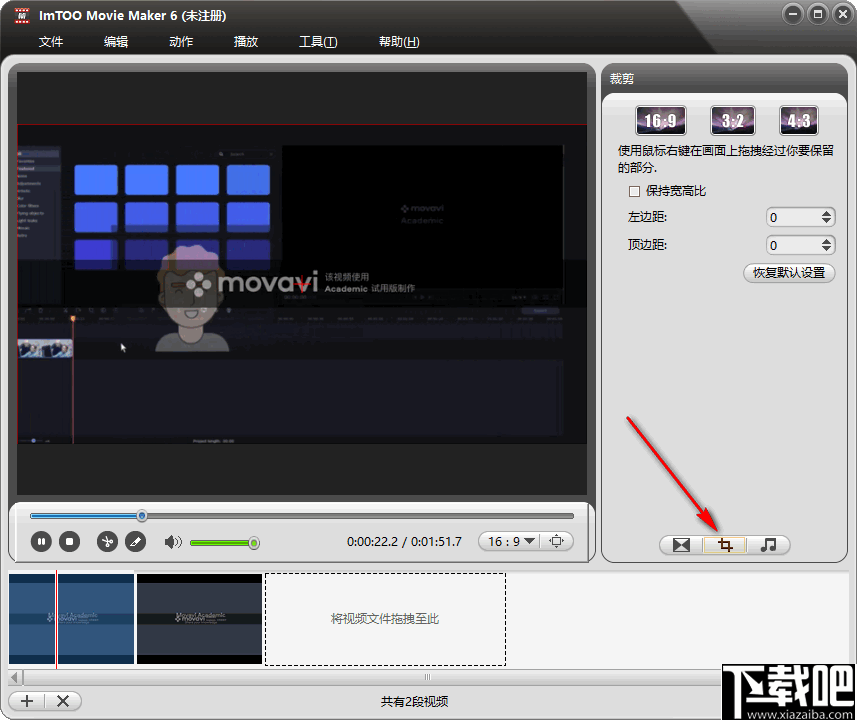Image resolution: width=857 pixels, height=720 pixels.
Task: Open the 播放 menu
Action: (245, 42)
